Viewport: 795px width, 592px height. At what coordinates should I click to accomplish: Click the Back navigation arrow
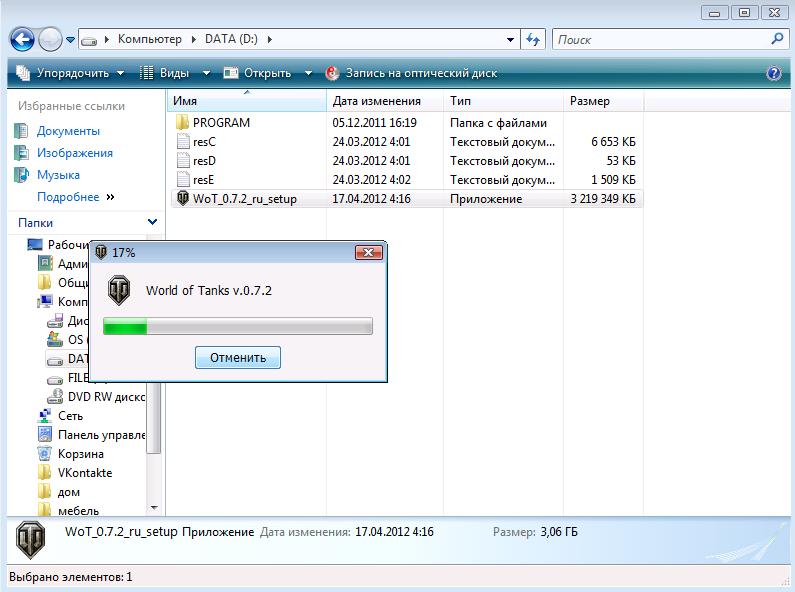tap(22, 39)
